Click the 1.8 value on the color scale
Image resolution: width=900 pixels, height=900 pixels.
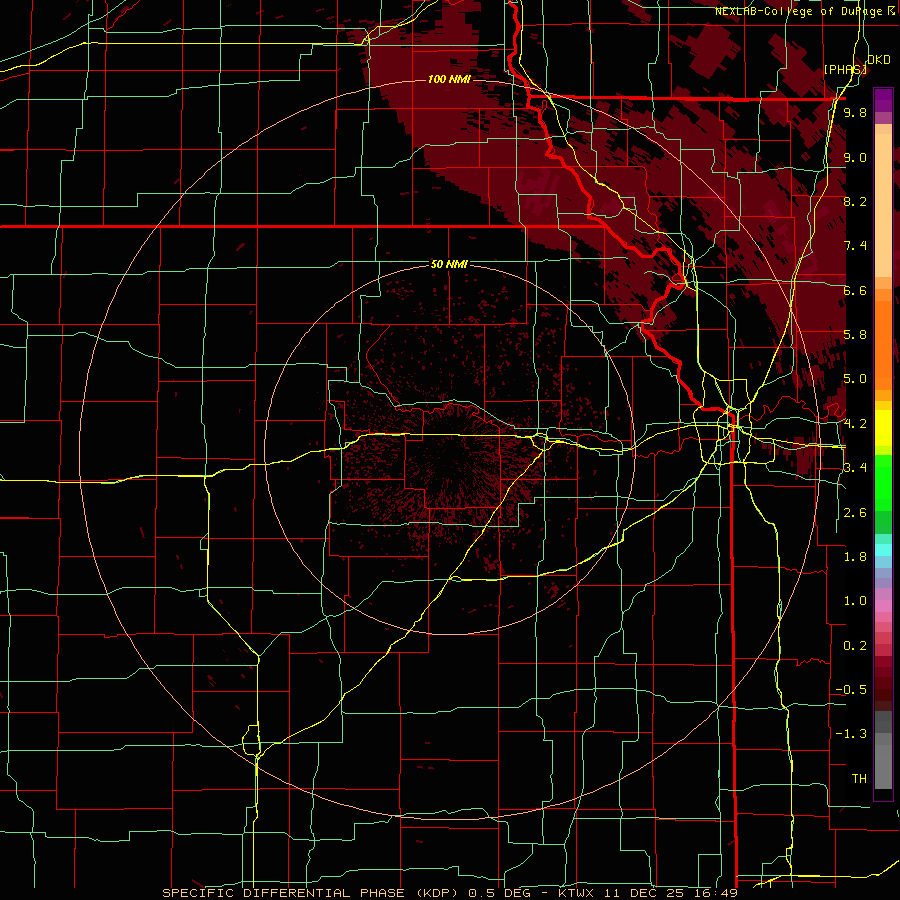pos(855,557)
